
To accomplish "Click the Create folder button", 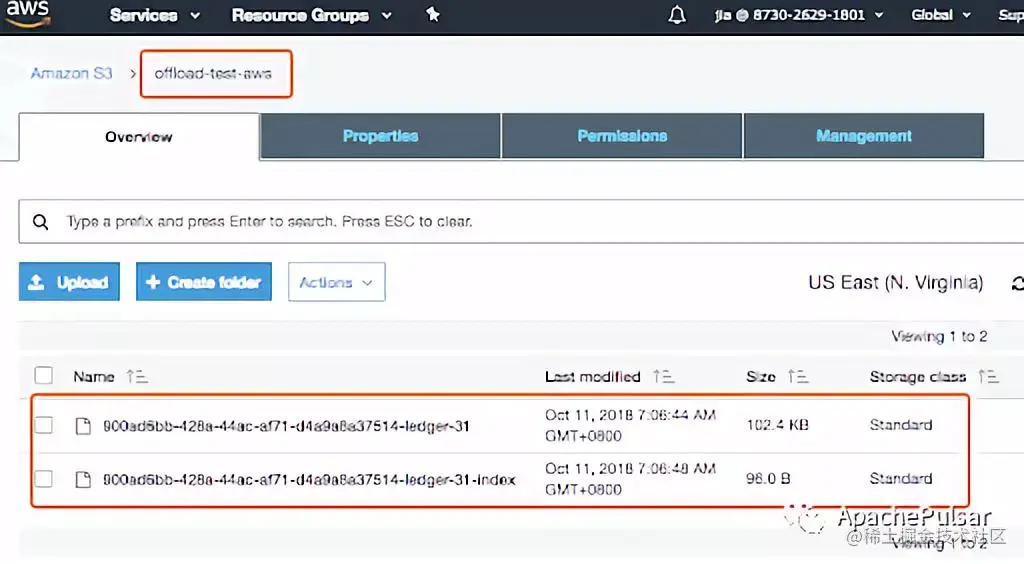I will [x=204, y=282].
